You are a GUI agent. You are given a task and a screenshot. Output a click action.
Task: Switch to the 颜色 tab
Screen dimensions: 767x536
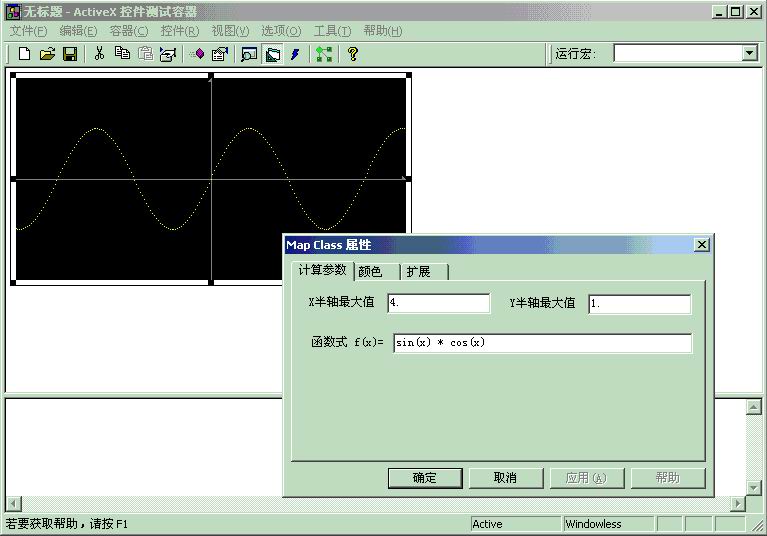click(375, 271)
